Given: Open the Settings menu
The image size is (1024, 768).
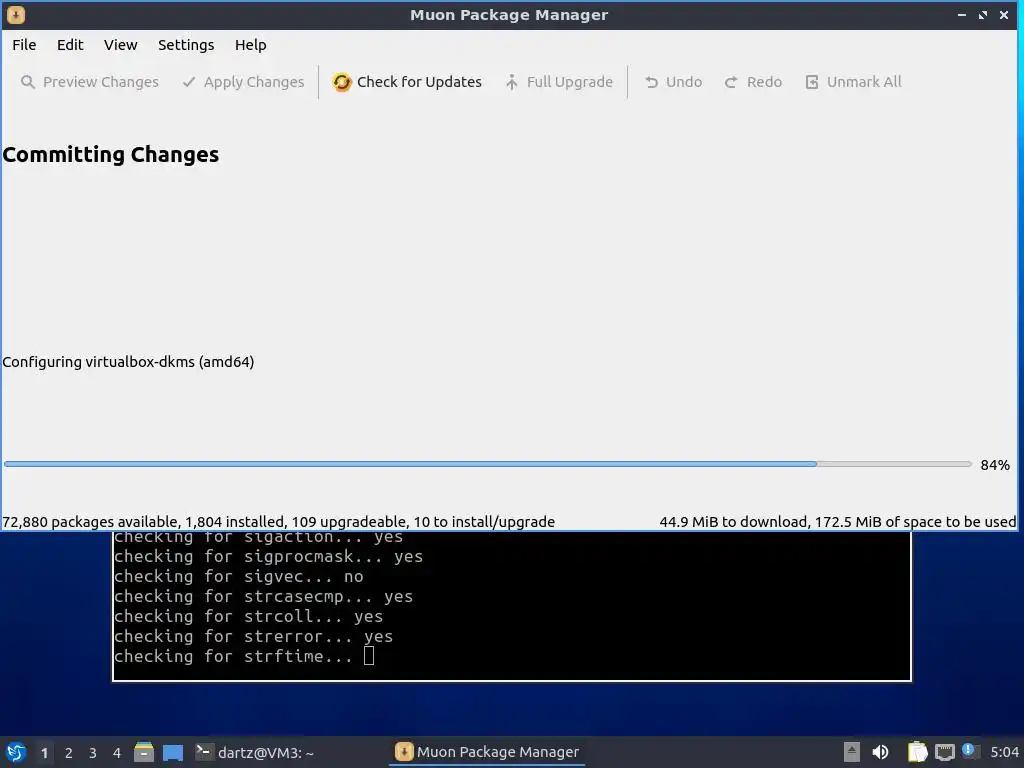Looking at the screenshot, I should (x=186, y=45).
